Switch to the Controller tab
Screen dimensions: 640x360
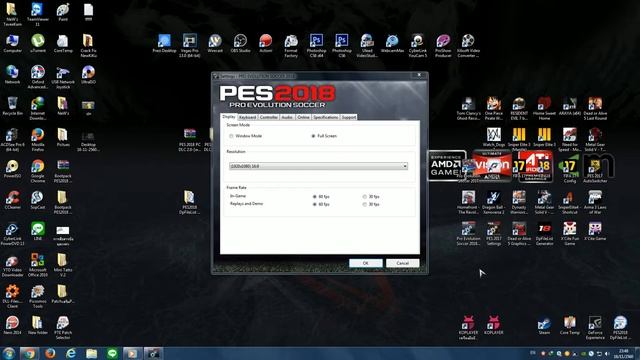pyautogui.click(x=269, y=117)
